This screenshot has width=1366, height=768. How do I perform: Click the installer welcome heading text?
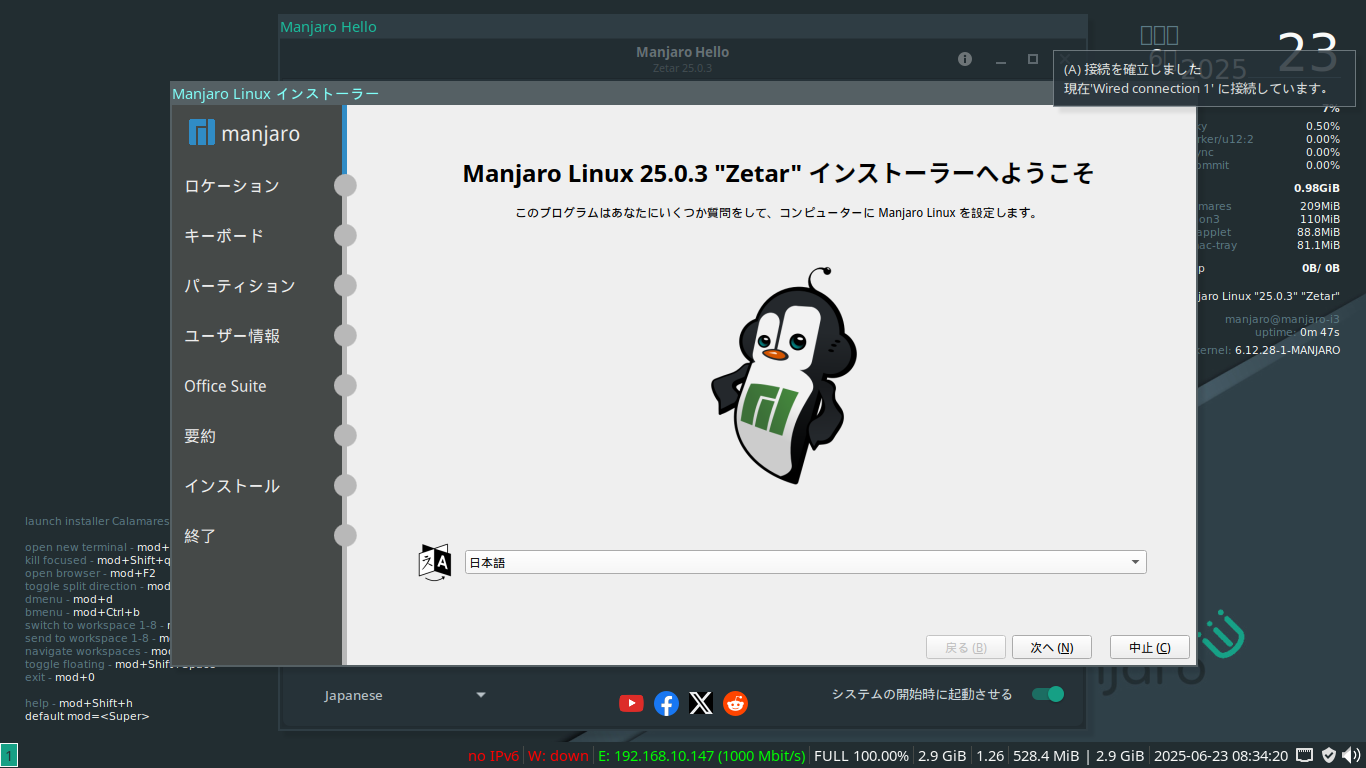(x=778, y=173)
